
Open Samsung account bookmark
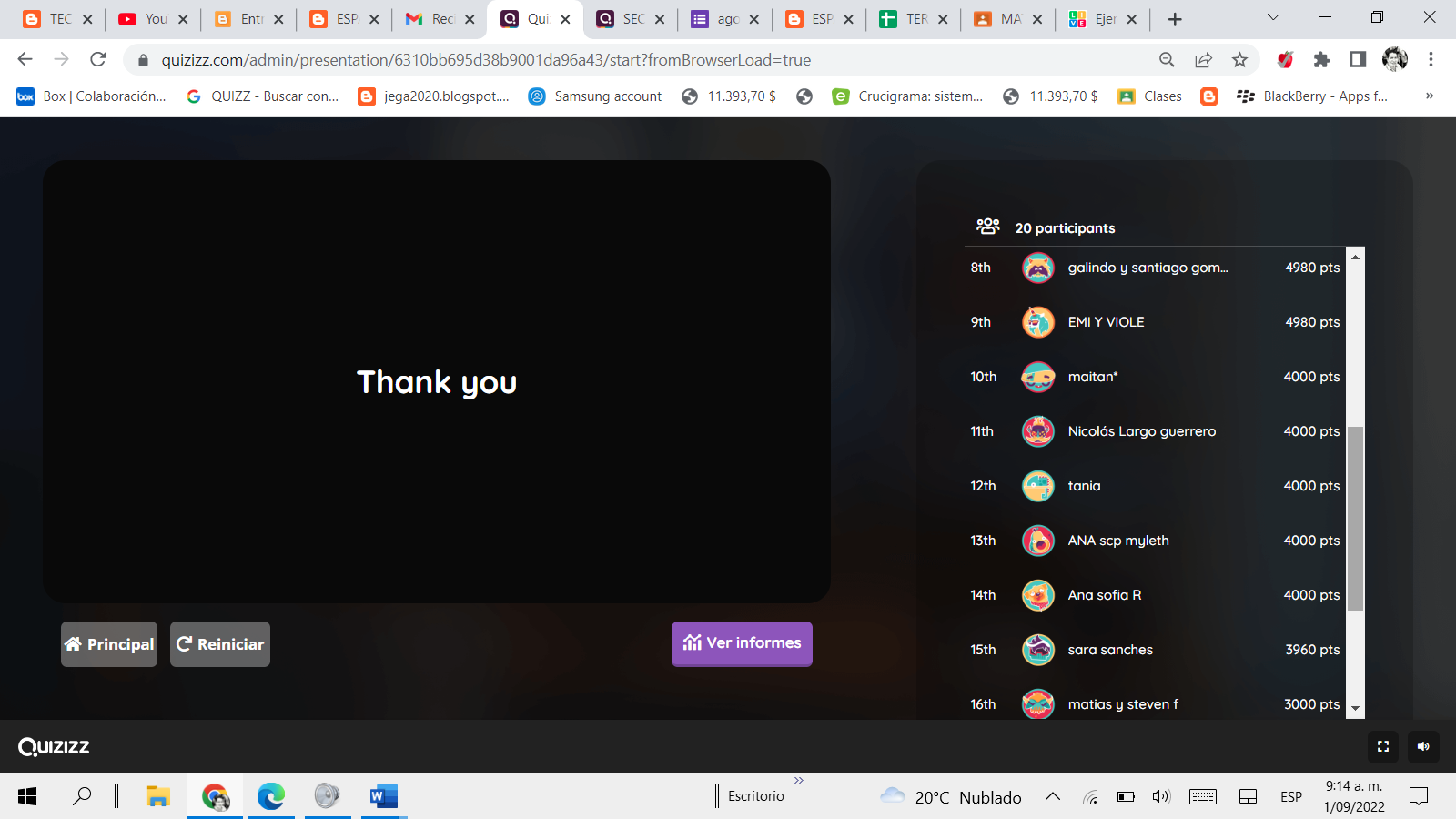tap(595, 96)
